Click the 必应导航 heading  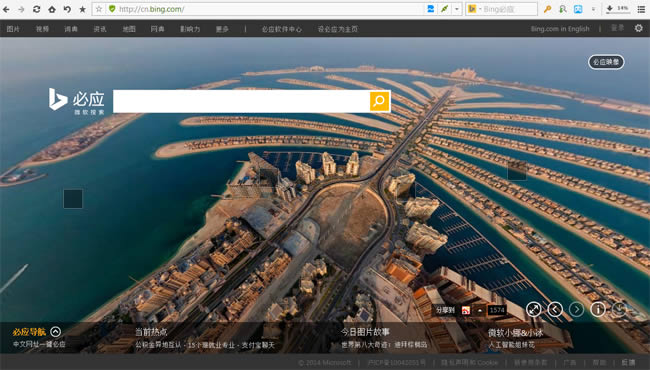pos(29,332)
